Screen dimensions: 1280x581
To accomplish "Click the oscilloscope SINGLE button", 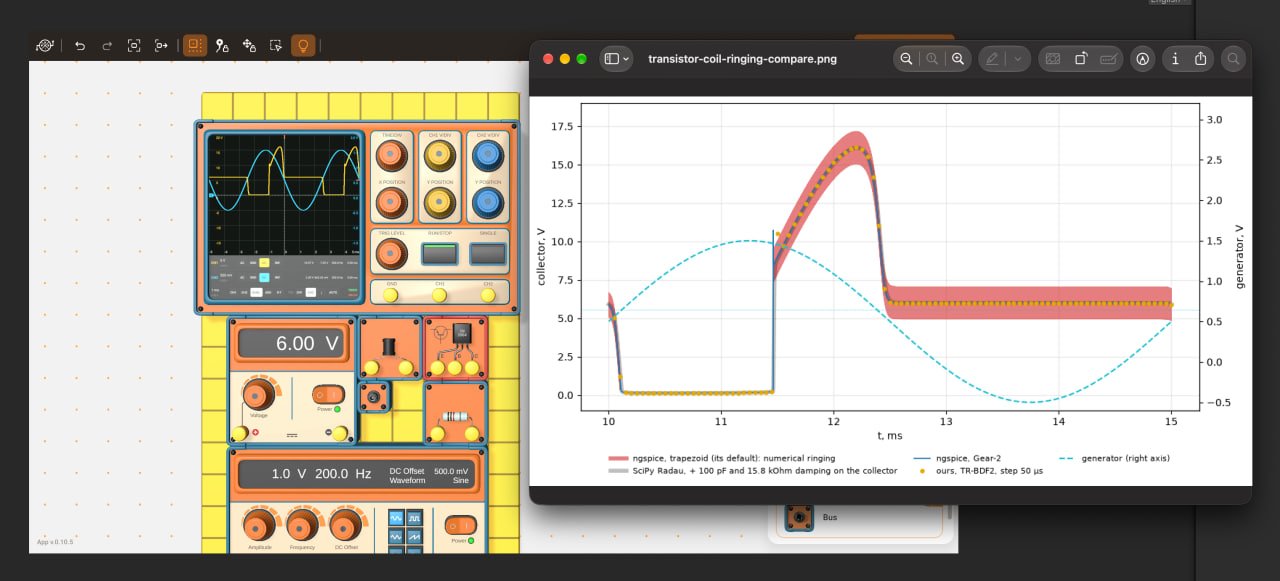I will tap(487, 253).
